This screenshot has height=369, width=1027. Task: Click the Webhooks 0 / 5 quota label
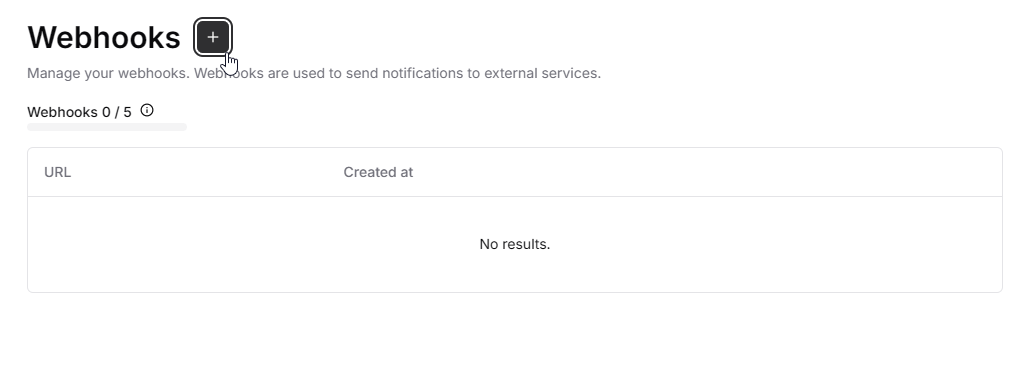[79, 112]
